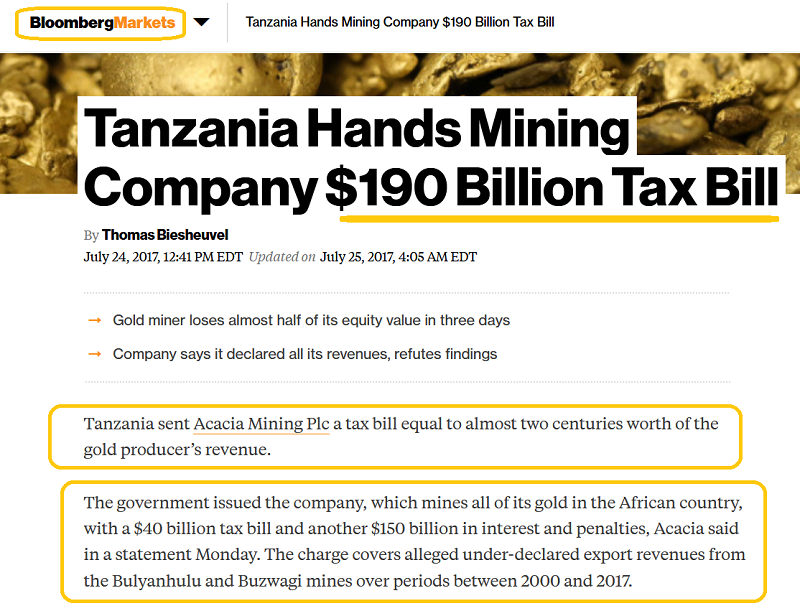This screenshot has height=611, width=800.
Task: Click the article title in the top header bar
Action: click(x=400, y=22)
